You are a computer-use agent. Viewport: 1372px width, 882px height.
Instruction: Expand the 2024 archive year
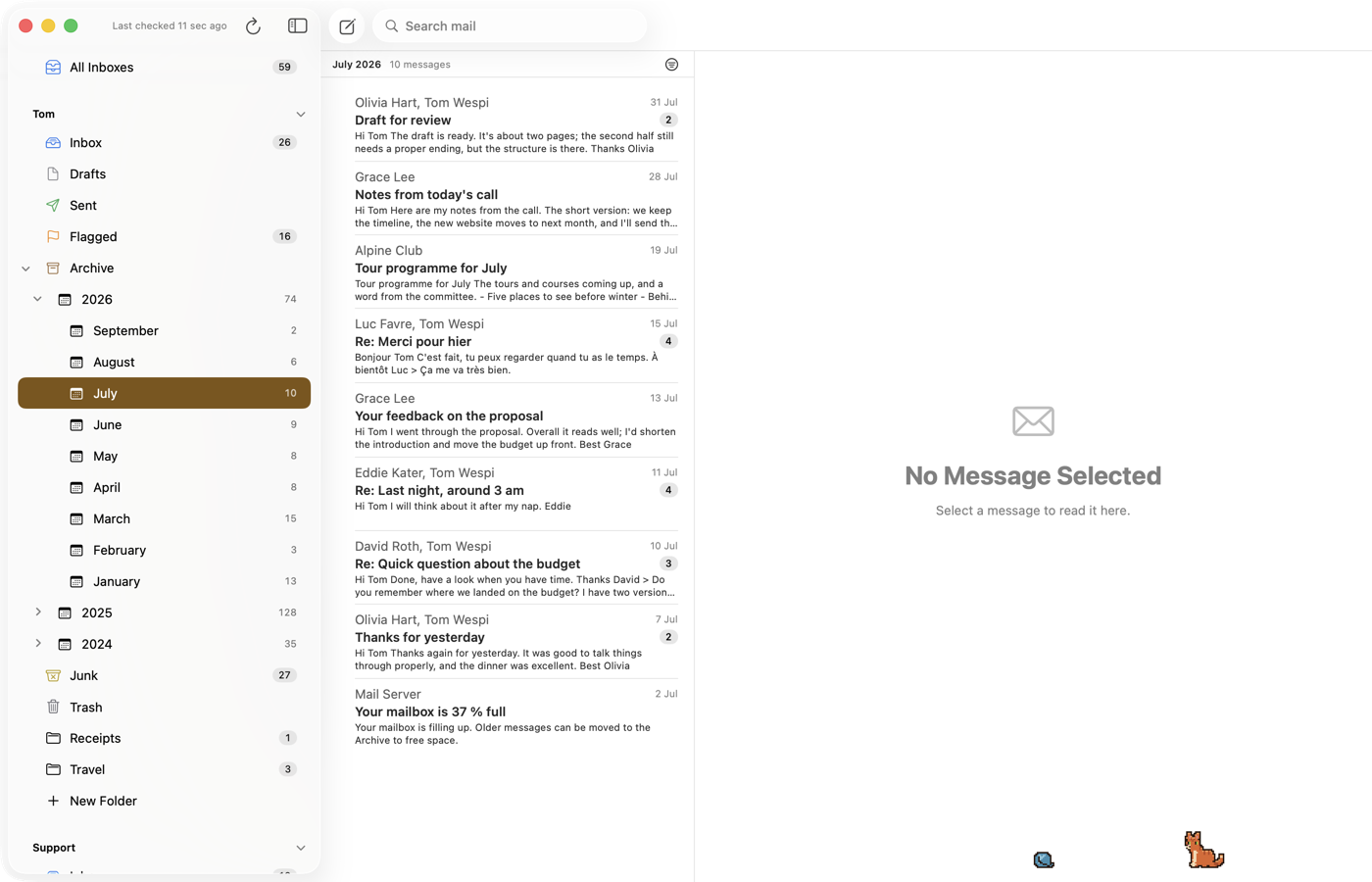point(38,645)
